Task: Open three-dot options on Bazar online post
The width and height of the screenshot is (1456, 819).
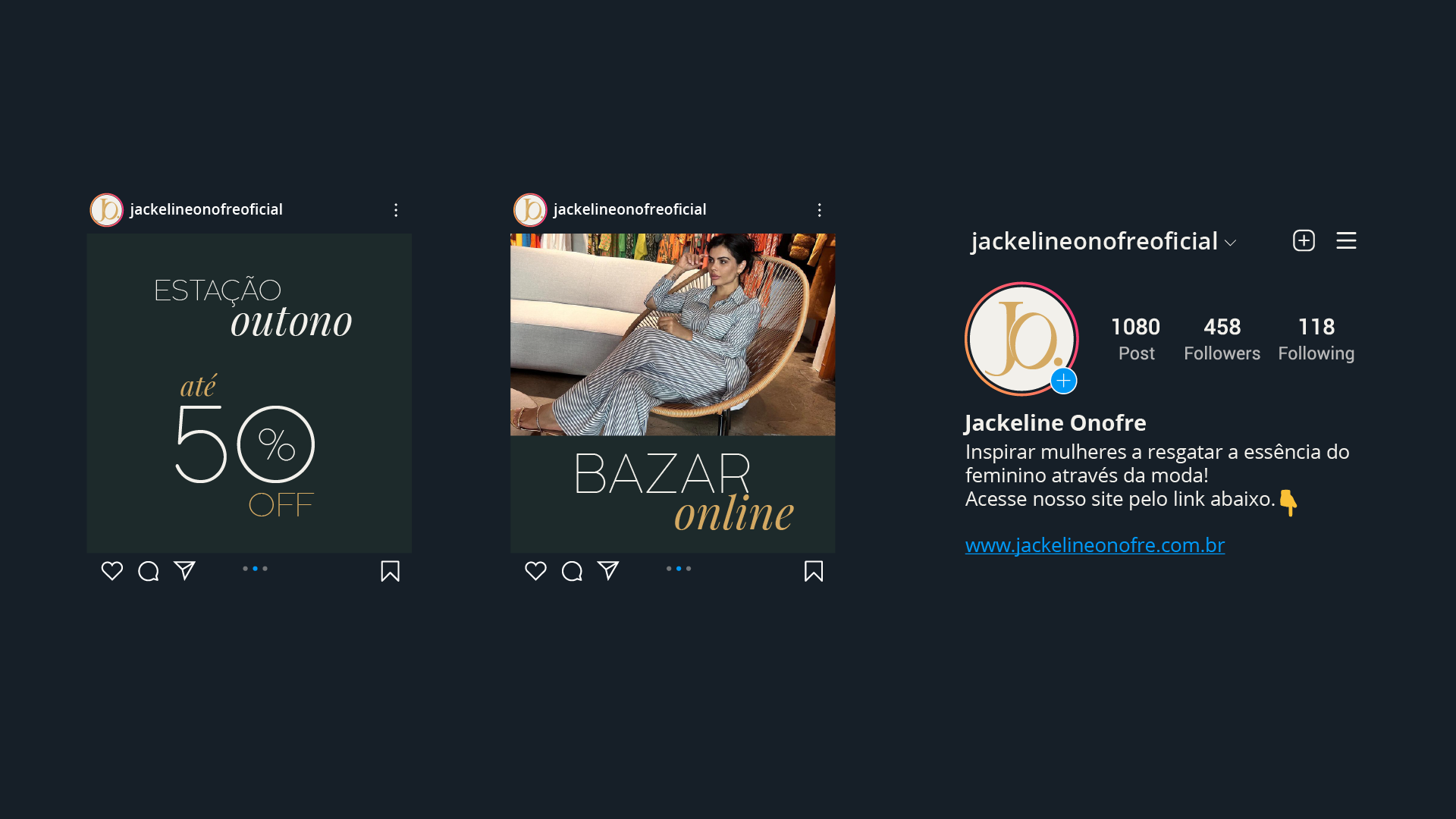Action: (x=819, y=210)
